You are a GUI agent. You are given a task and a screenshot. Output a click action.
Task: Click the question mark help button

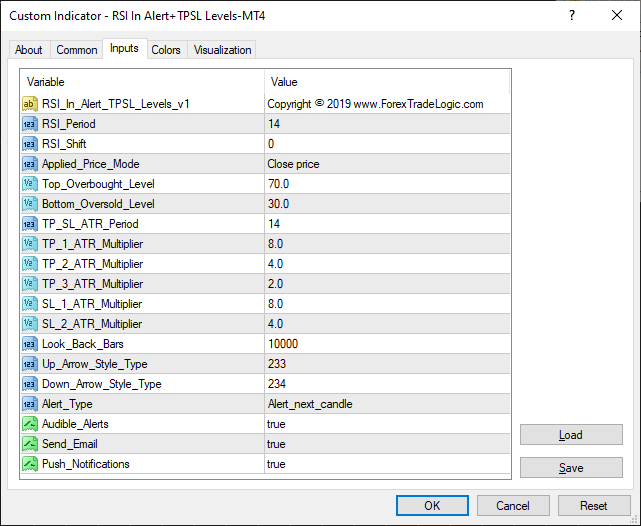pos(572,17)
